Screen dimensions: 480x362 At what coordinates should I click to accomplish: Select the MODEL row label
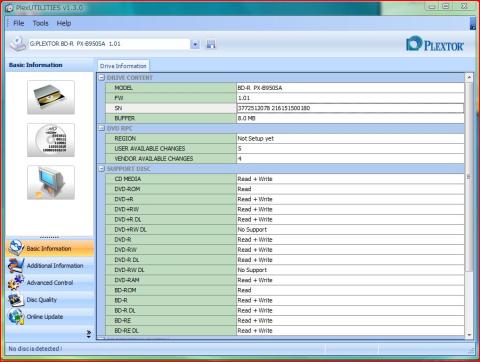click(x=171, y=88)
